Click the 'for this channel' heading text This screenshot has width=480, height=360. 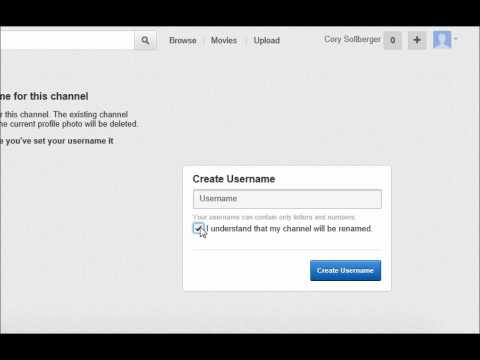(x=51, y=96)
